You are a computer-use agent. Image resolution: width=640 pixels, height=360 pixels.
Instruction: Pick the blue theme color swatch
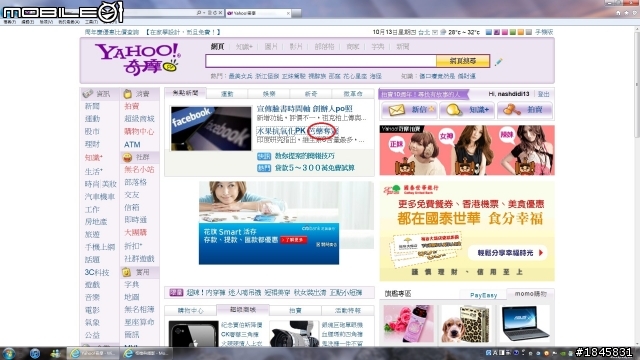click(x=489, y=32)
